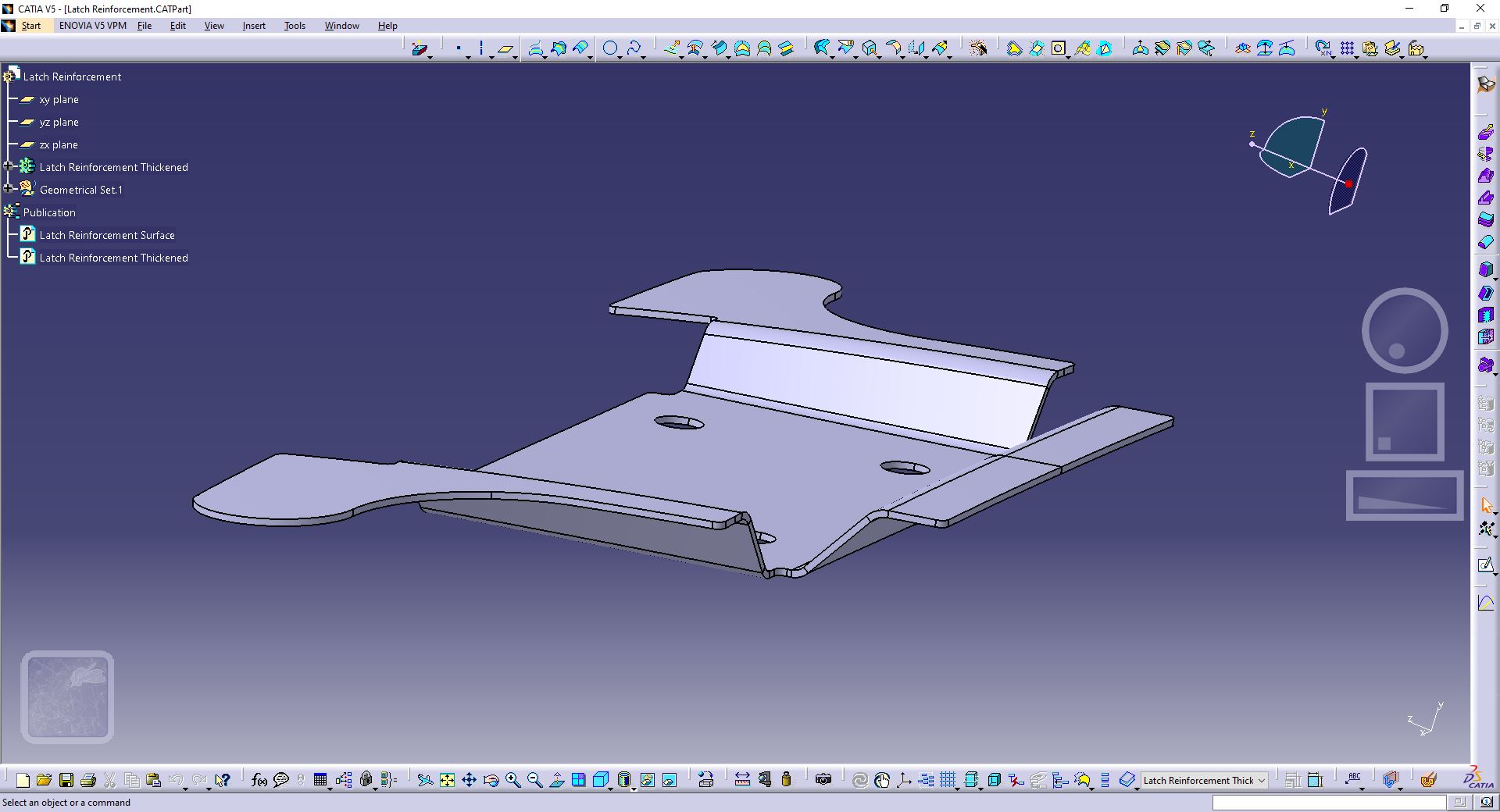Open the Latch Reinforcement Thick dropdown

pyautogui.click(x=1261, y=780)
